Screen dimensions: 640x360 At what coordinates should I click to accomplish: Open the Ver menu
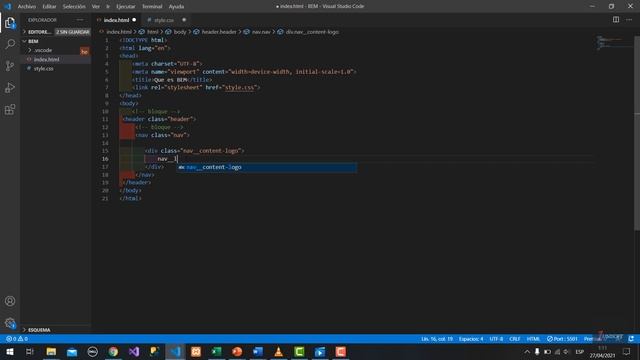tap(96, 6)
